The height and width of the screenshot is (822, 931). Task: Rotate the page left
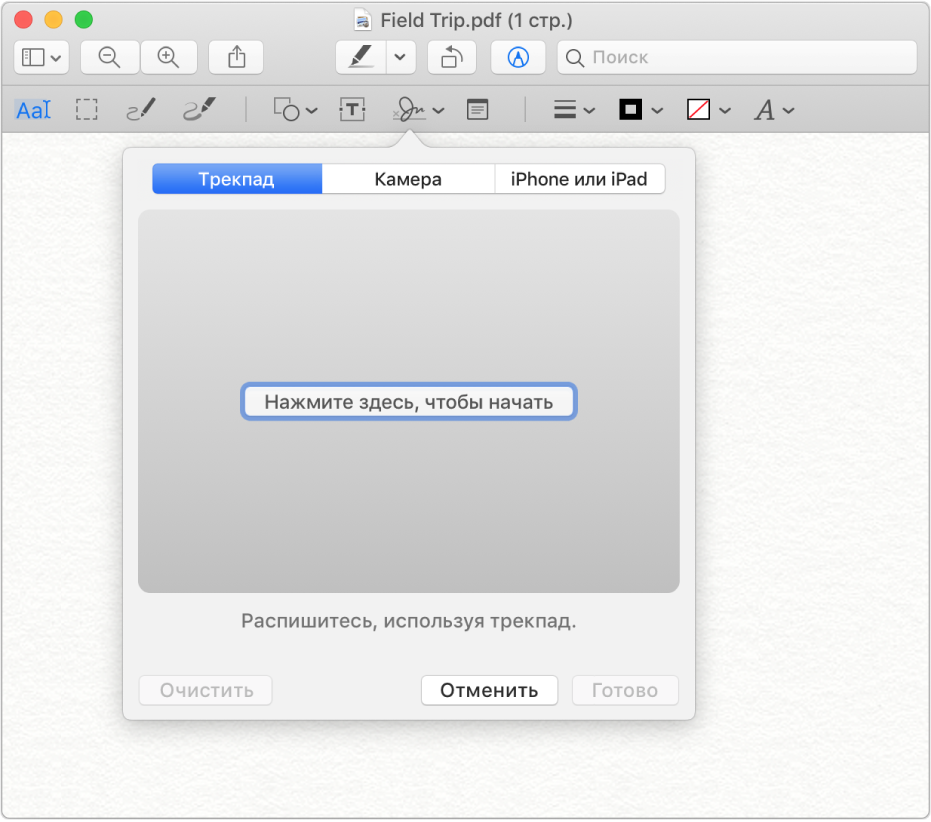452,58
